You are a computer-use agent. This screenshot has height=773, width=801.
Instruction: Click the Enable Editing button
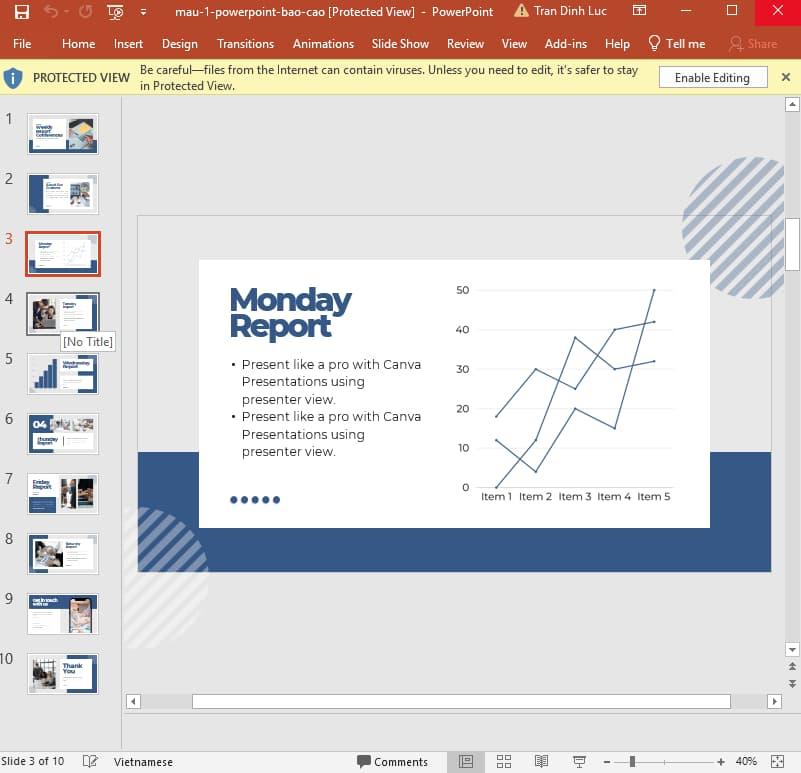tap(712, 77)
